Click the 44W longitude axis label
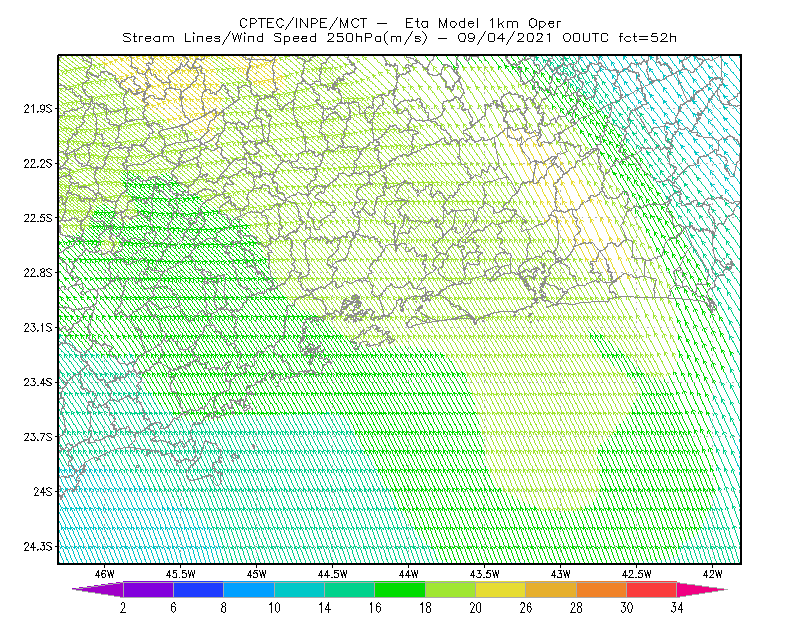This screenshot has height=618, width=800. tap(409, 574)
